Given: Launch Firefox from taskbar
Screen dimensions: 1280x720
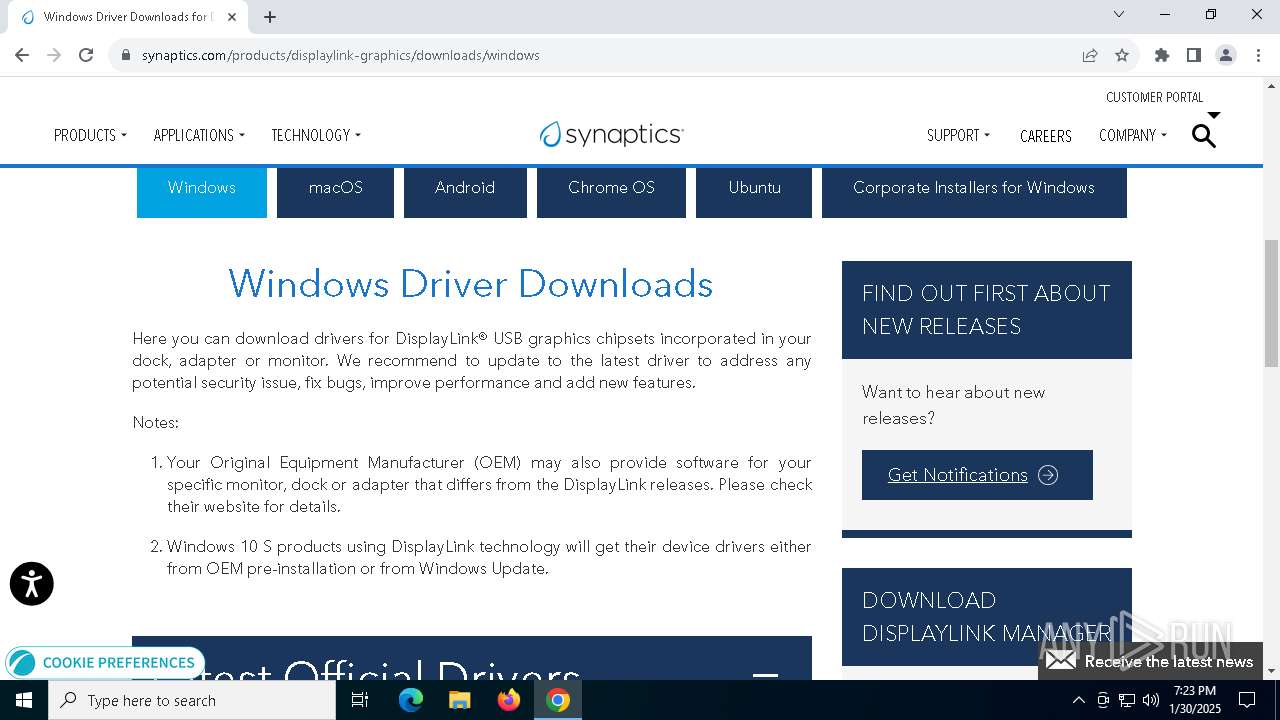Looking at the screenshot, I should tap(509, 700).
